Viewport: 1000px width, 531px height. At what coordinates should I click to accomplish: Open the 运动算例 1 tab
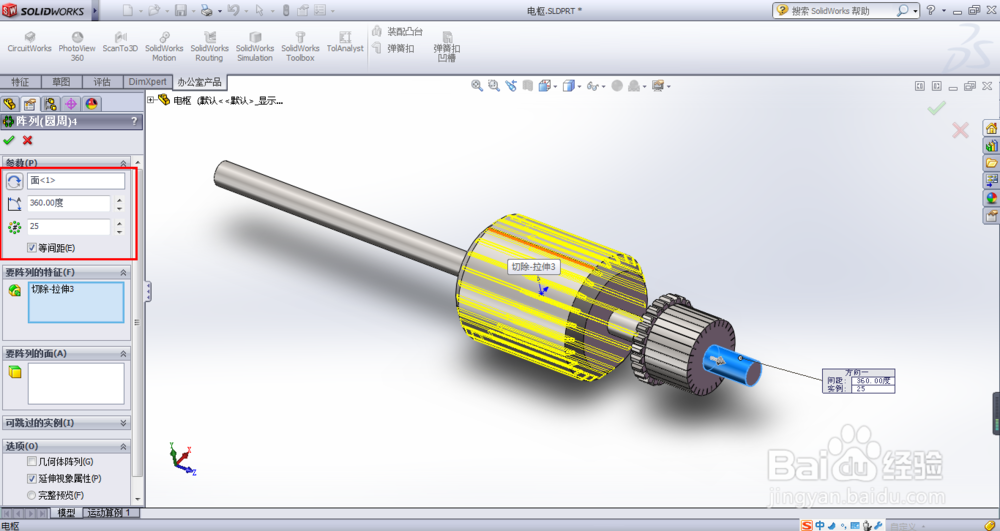pyautogui.click(x=109, y=513)
